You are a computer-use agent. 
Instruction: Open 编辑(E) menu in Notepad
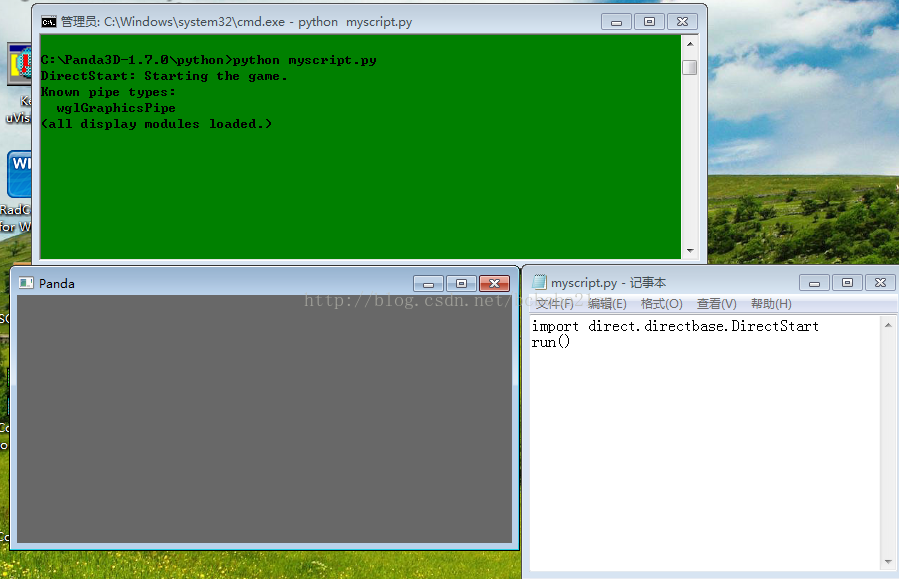(x=607, y=303)
